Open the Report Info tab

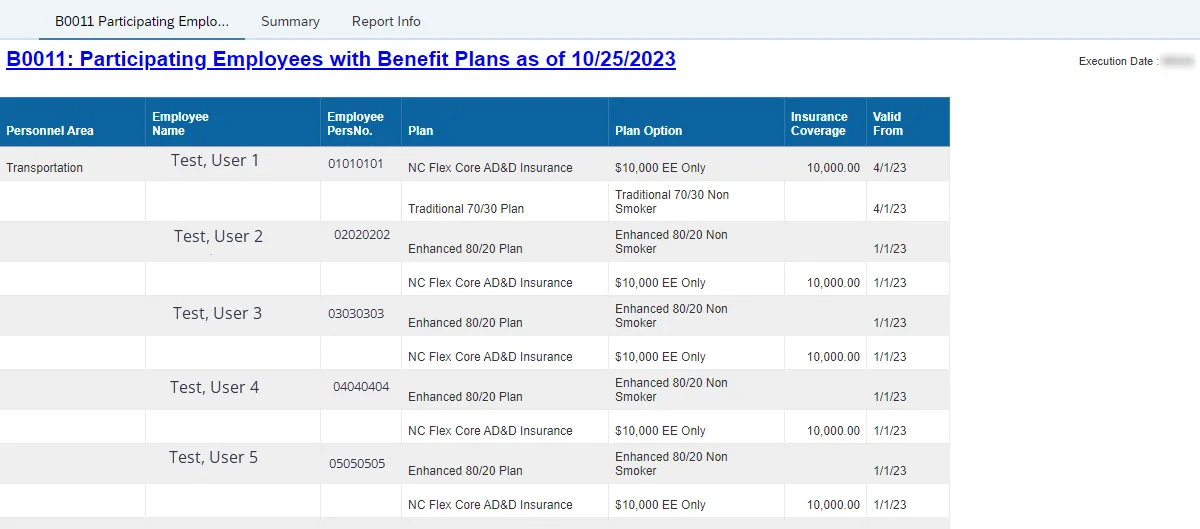[x=386, y=21]
